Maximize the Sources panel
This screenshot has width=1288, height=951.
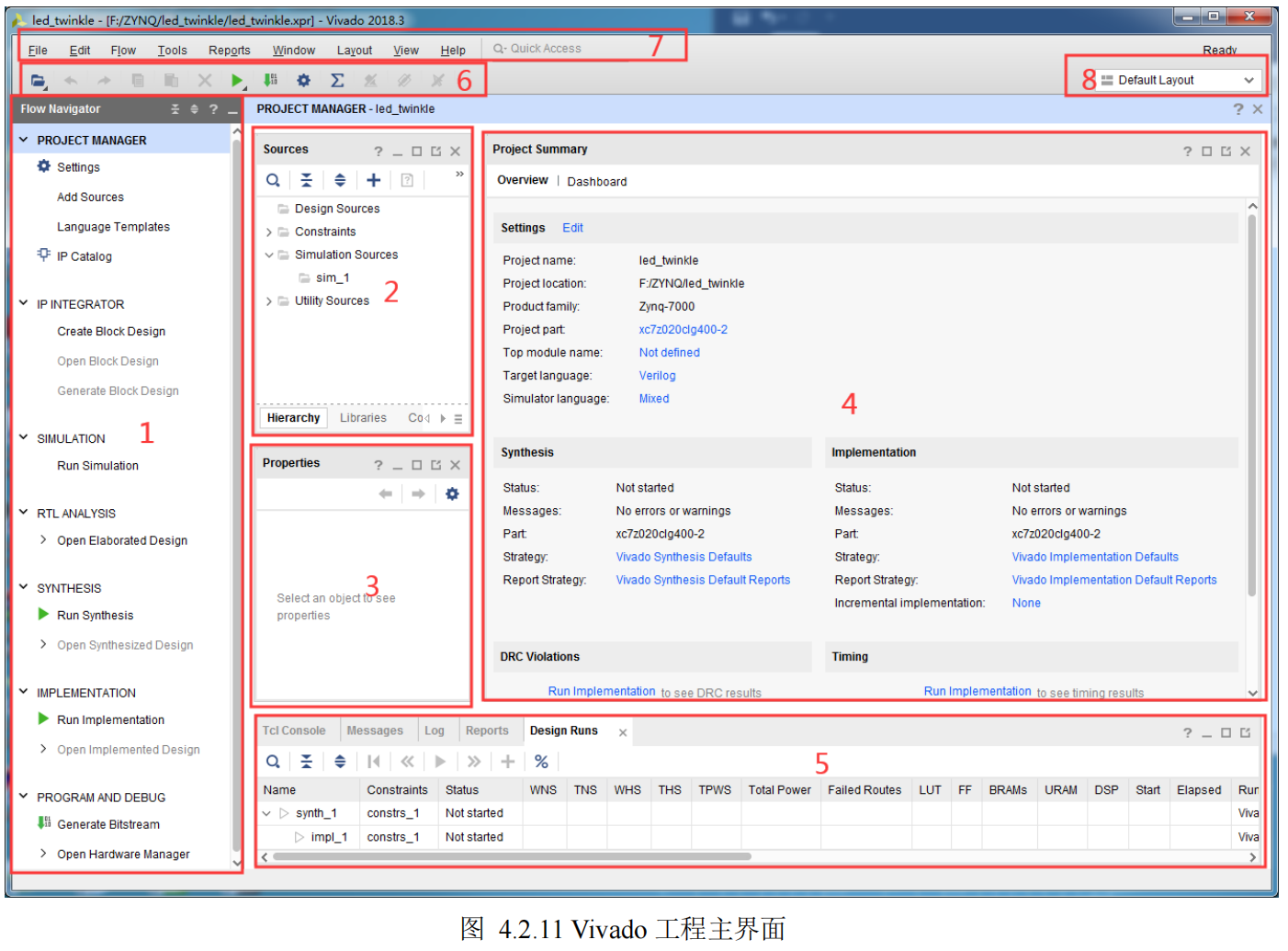416,152
